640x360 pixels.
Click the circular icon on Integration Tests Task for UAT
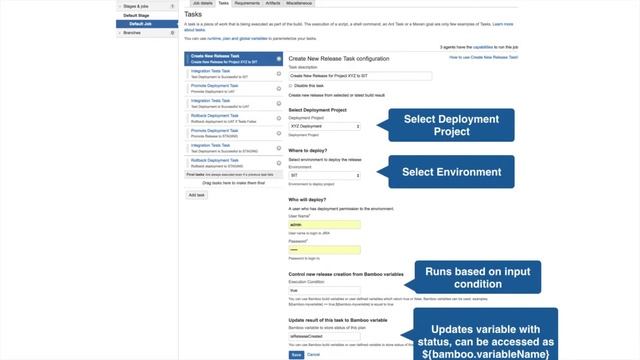click(279, 104)
